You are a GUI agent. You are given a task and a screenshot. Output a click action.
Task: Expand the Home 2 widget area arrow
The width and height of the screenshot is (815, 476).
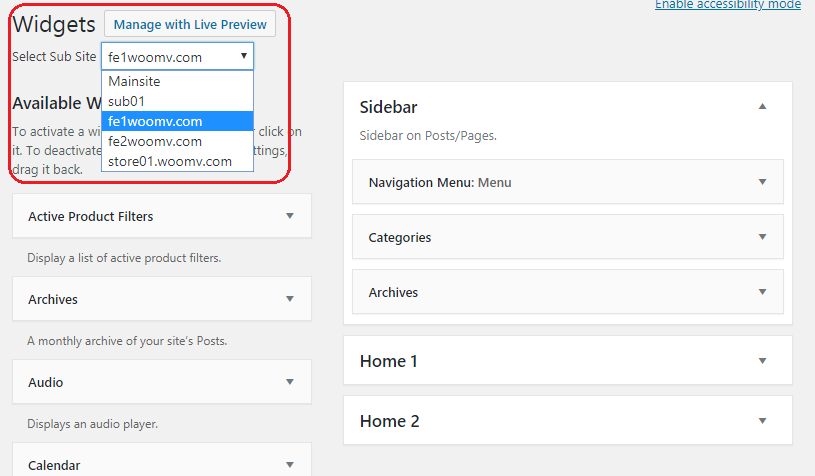click(762, 421)
